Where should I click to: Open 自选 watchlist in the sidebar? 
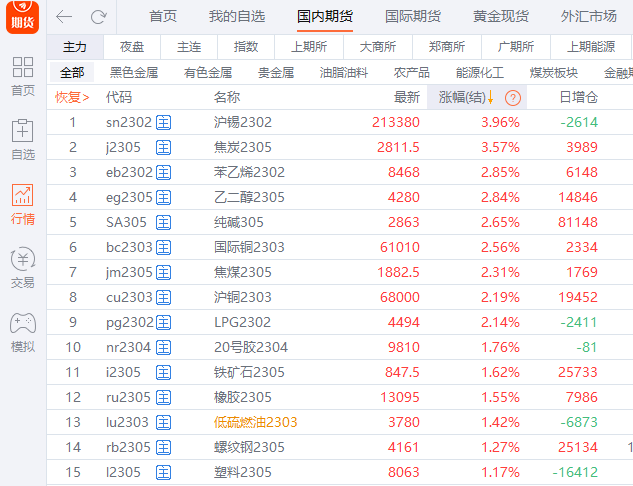pos(22,140)
